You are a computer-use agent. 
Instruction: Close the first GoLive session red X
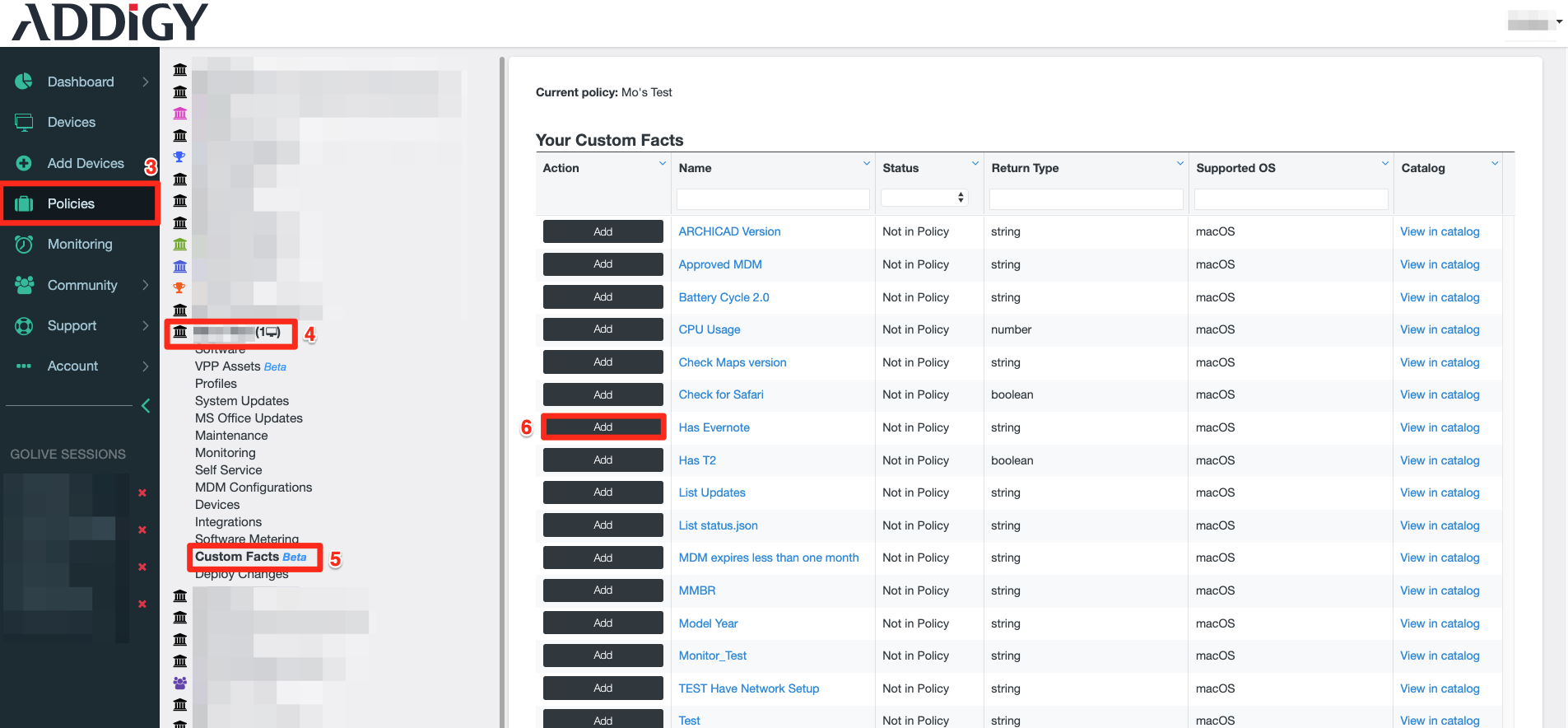(x=142, y=492)
